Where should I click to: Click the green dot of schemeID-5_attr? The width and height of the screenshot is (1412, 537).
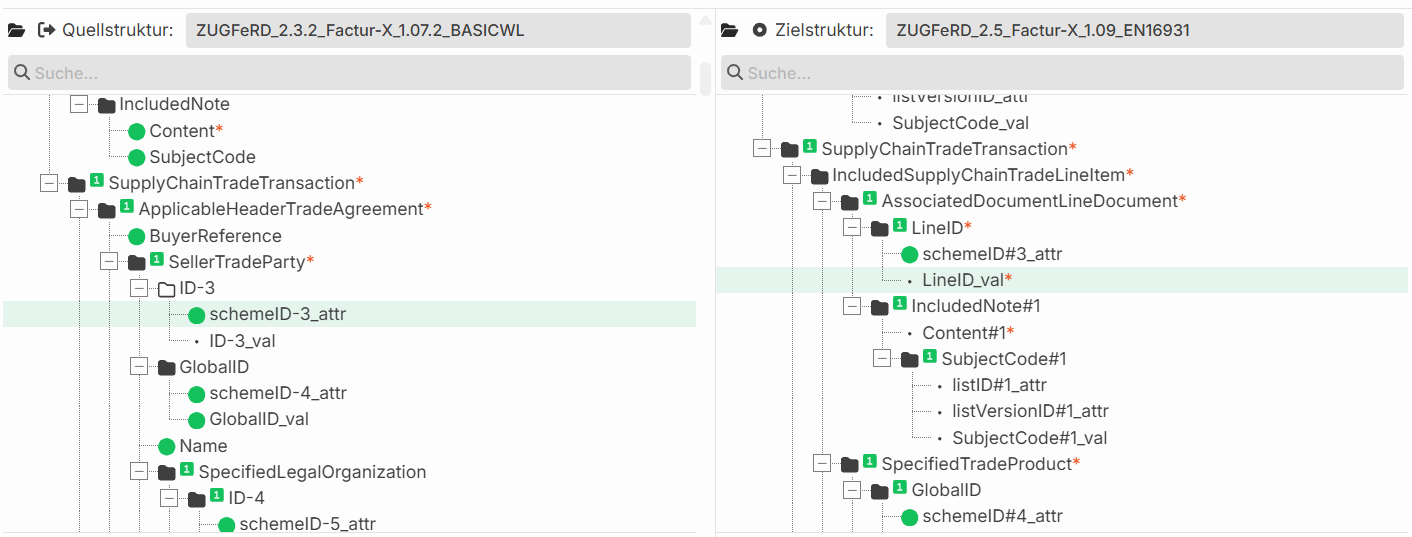tap(227, 525)
